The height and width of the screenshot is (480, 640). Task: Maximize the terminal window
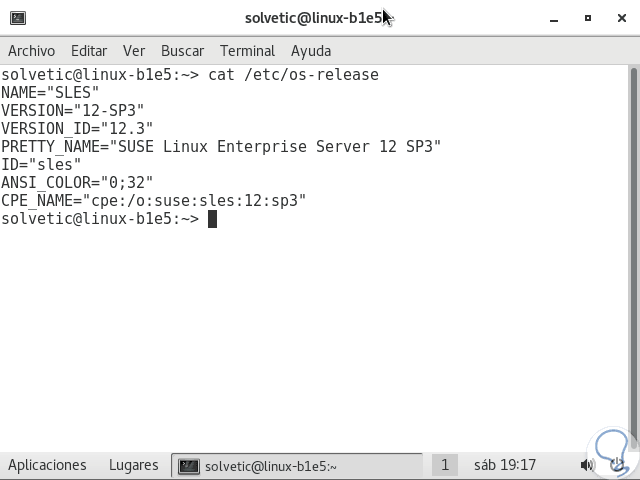[588, 18]
